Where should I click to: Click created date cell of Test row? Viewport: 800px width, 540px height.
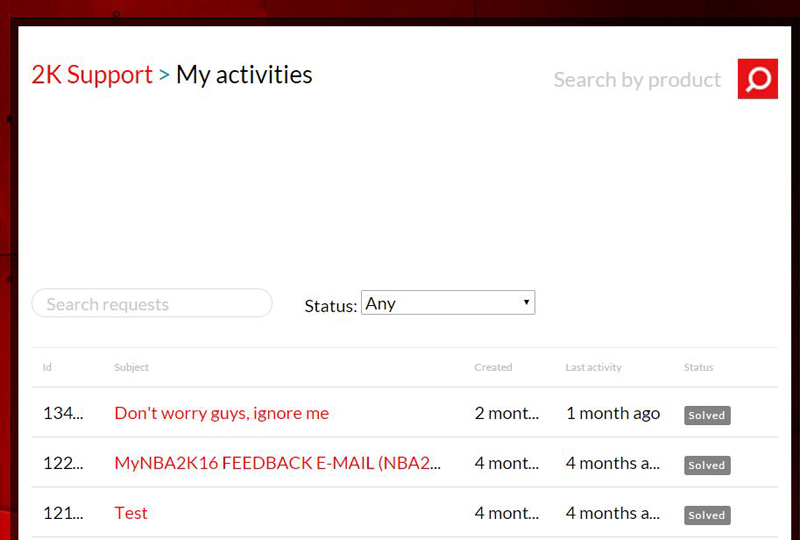pos(507,513)
